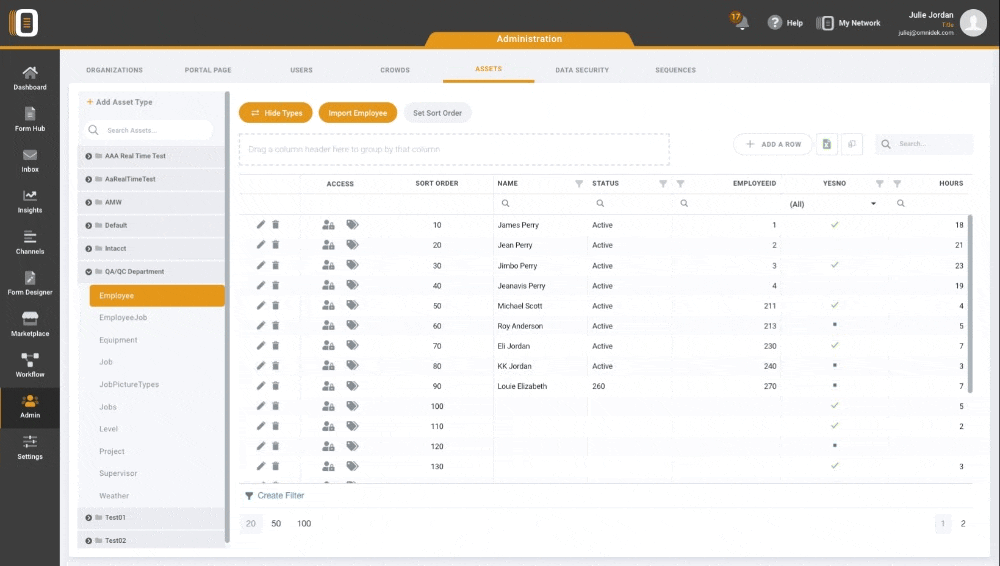Open the YesNo (All) filter dropdown

click(x=873, y=204)
